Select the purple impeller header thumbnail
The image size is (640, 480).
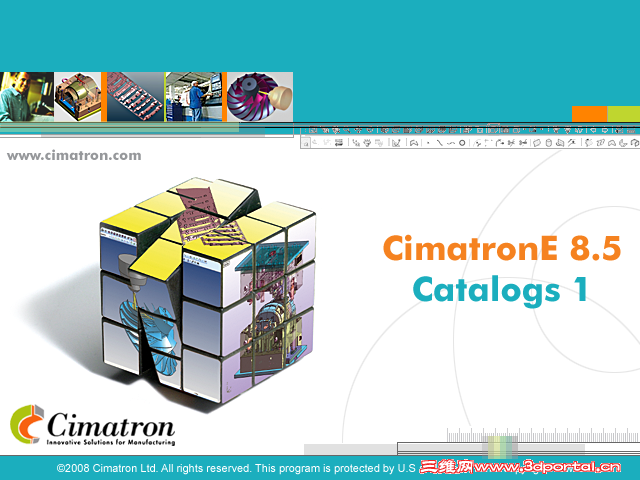click(x=260, y=97)
